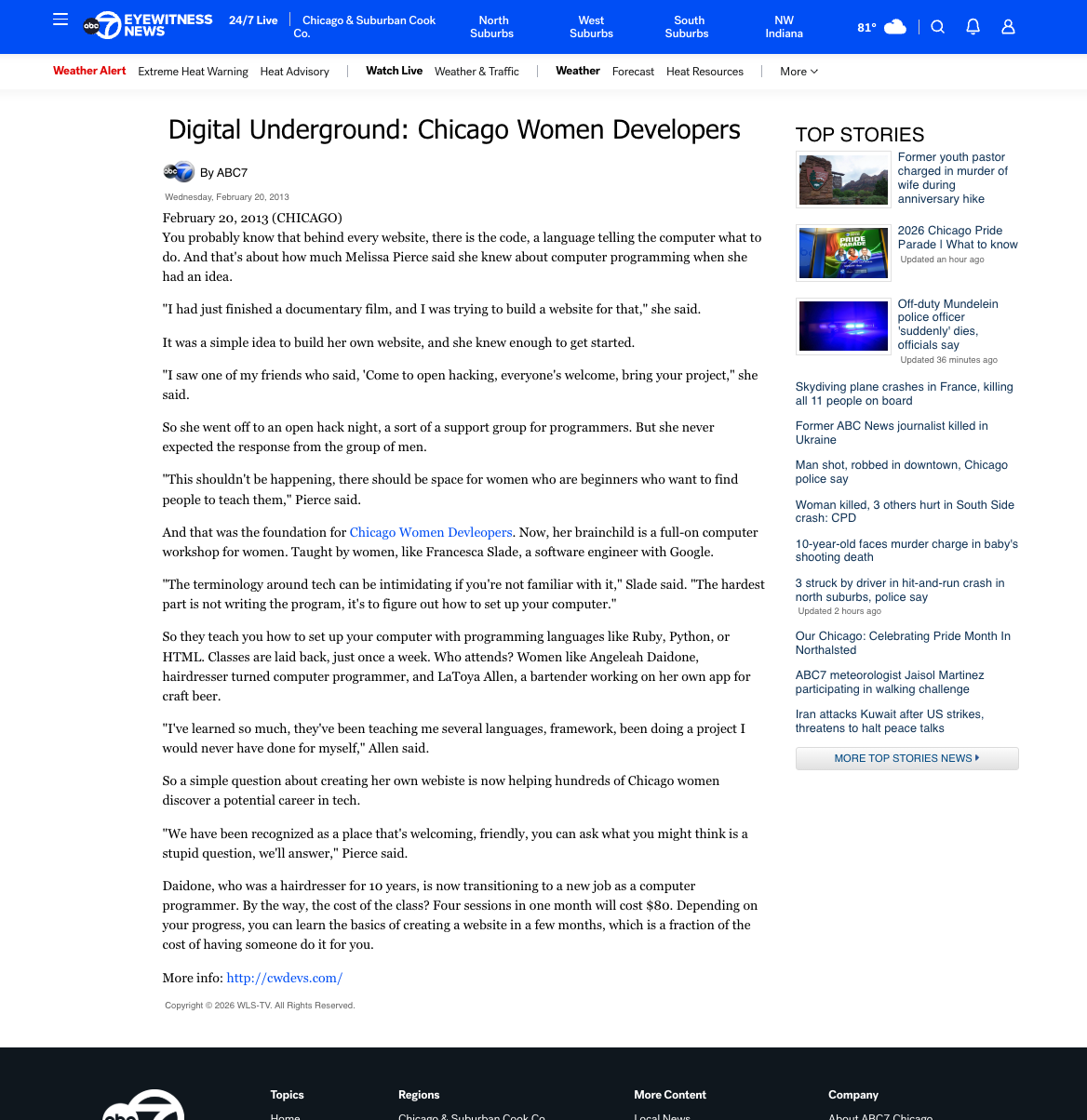Image resolution: width=1087 pixels, height=1120 pixels.
Task: Select NW Indiana in the navigation
Action: (x=785, y=27)
